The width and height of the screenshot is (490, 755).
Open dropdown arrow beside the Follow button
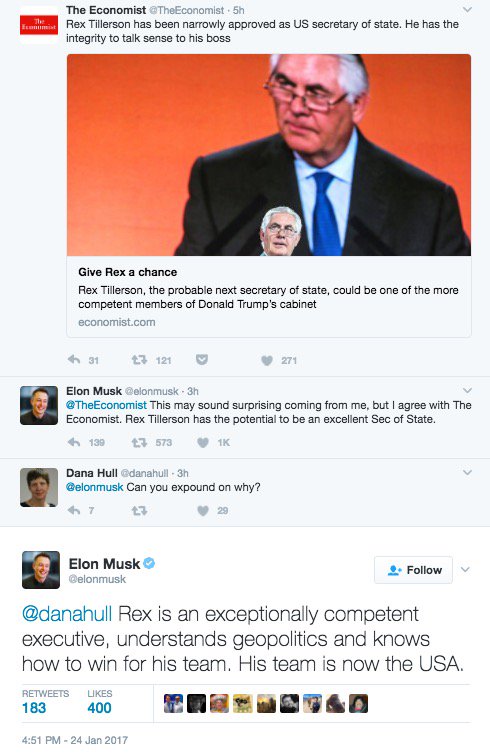[464, 570]
